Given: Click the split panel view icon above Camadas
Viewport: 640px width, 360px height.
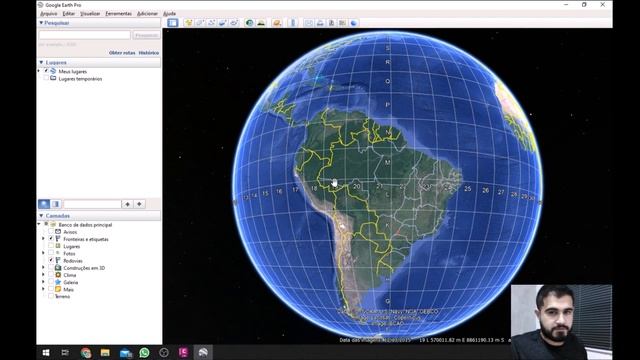Looking at the screenshot, I should (56, 204).
